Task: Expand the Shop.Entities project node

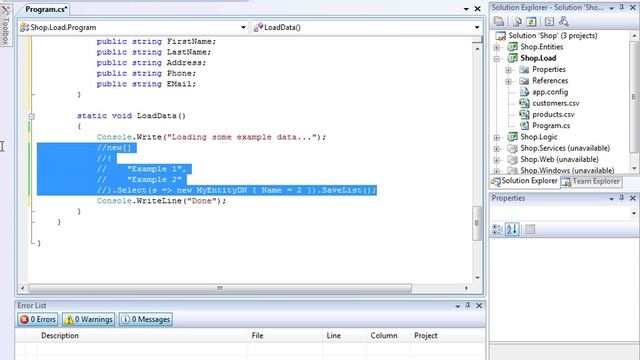Action: [497, 47]
